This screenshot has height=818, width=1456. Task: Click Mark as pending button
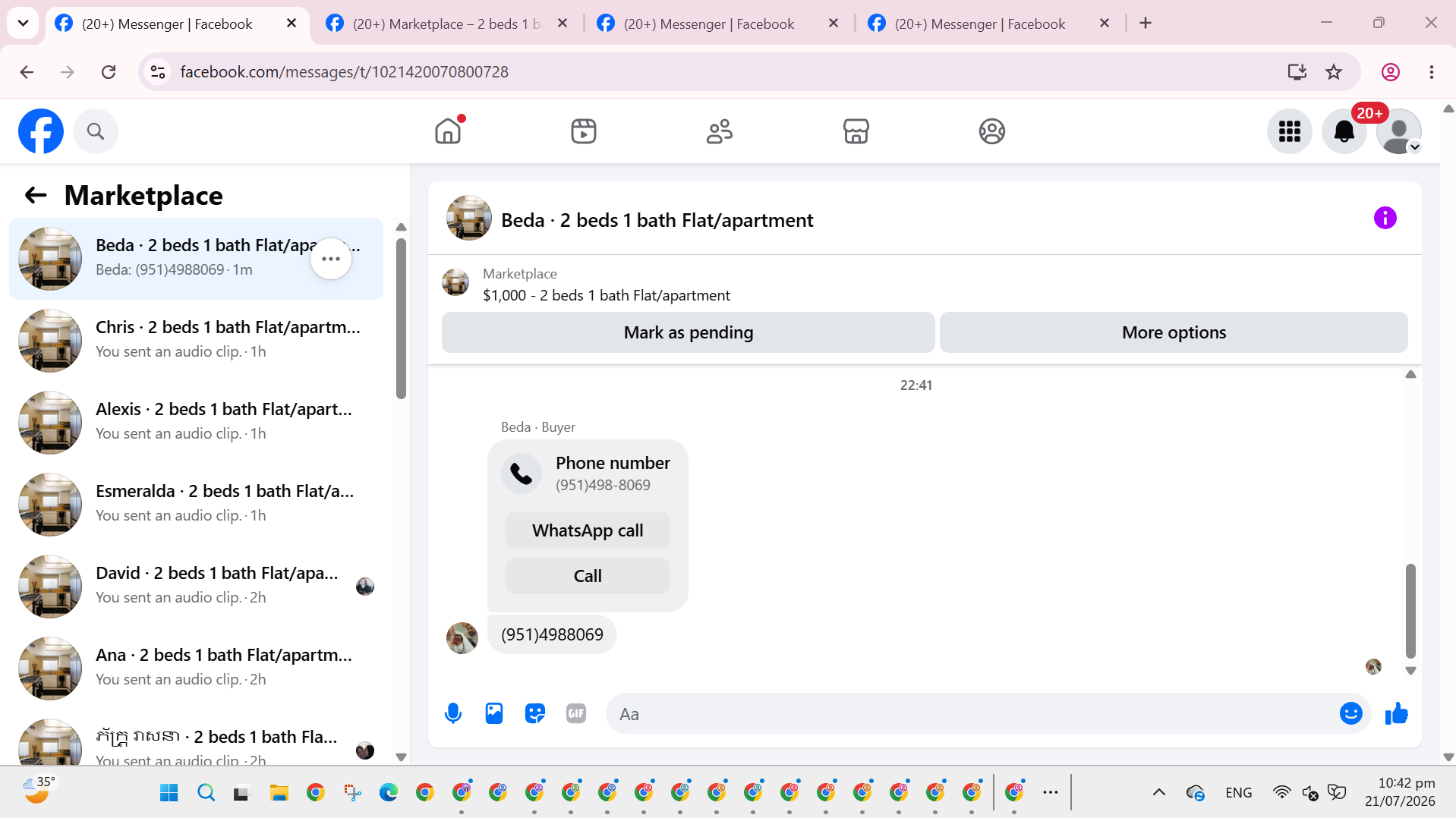pyautogui.click(x=688, y=332)
